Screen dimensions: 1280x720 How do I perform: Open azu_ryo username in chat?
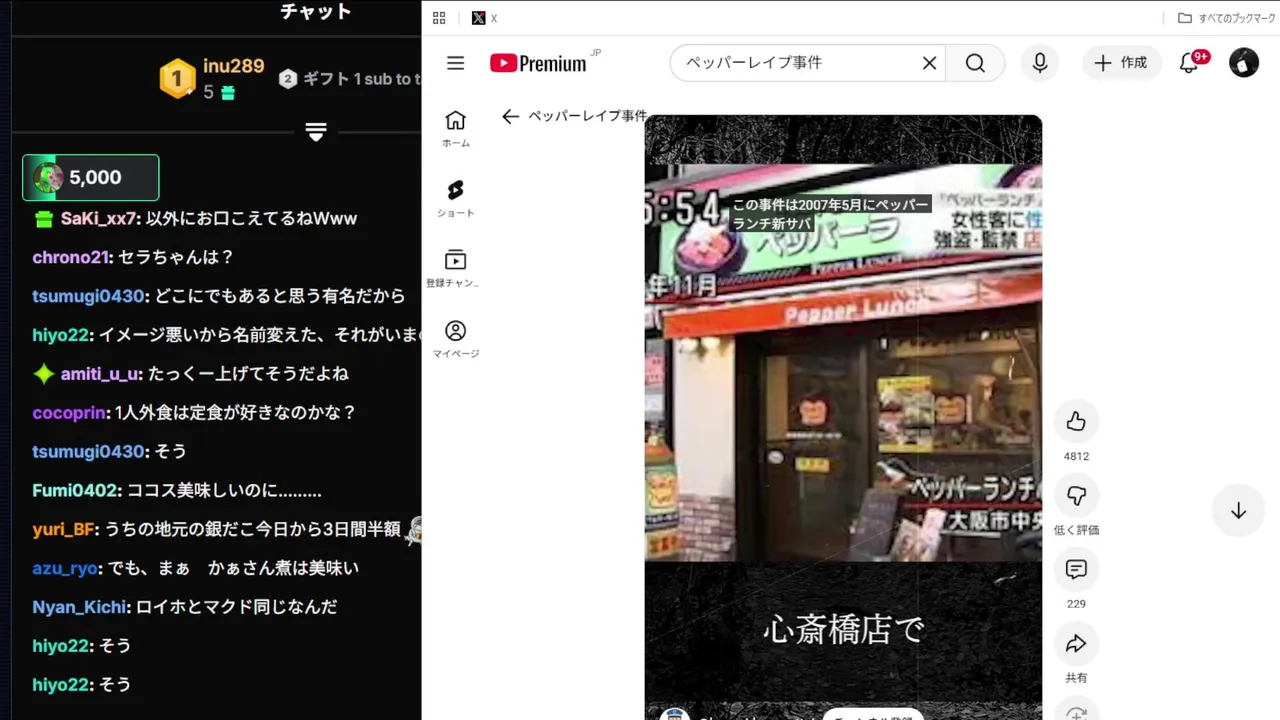coord(65,569)
